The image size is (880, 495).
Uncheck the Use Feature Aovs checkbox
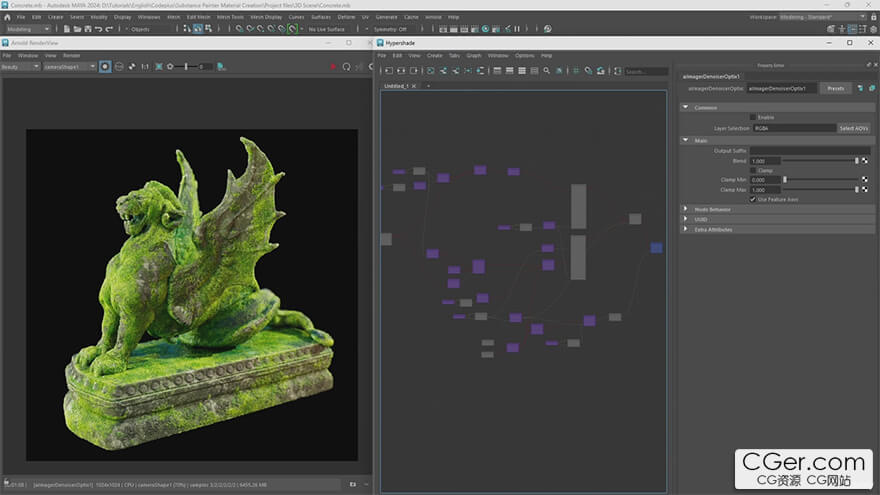pyautogui.click(x=753, y=199)
